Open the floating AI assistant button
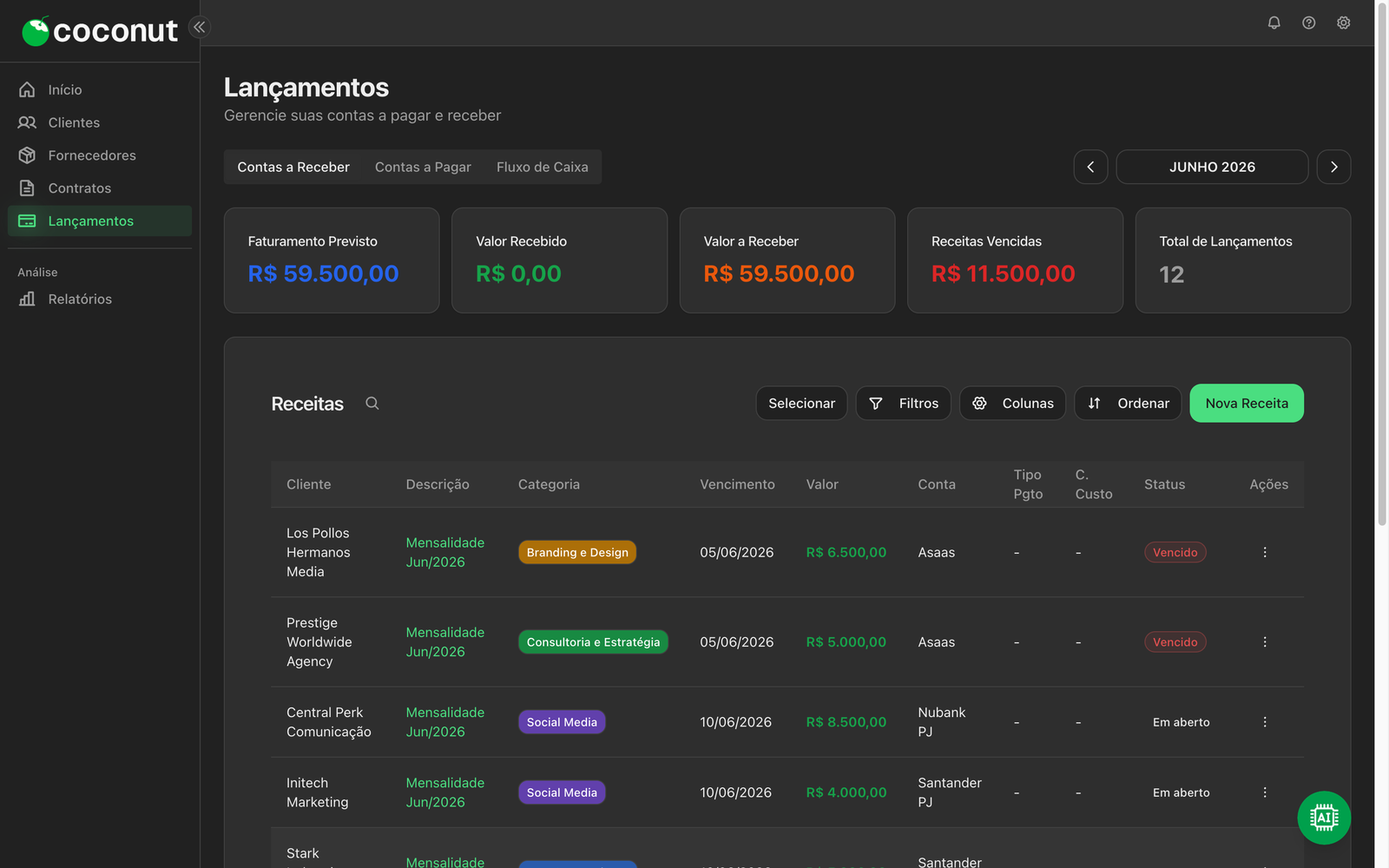The height and width of the screenshot is (868, 1389). (1324, 818)
